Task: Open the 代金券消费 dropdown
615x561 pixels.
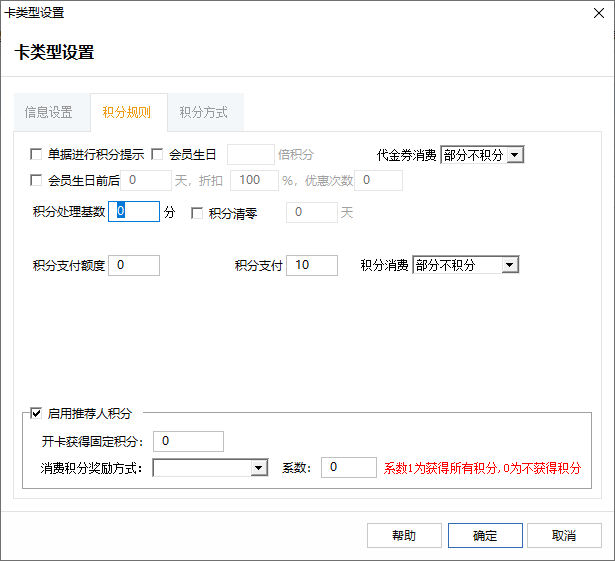Action: point(482,155)
